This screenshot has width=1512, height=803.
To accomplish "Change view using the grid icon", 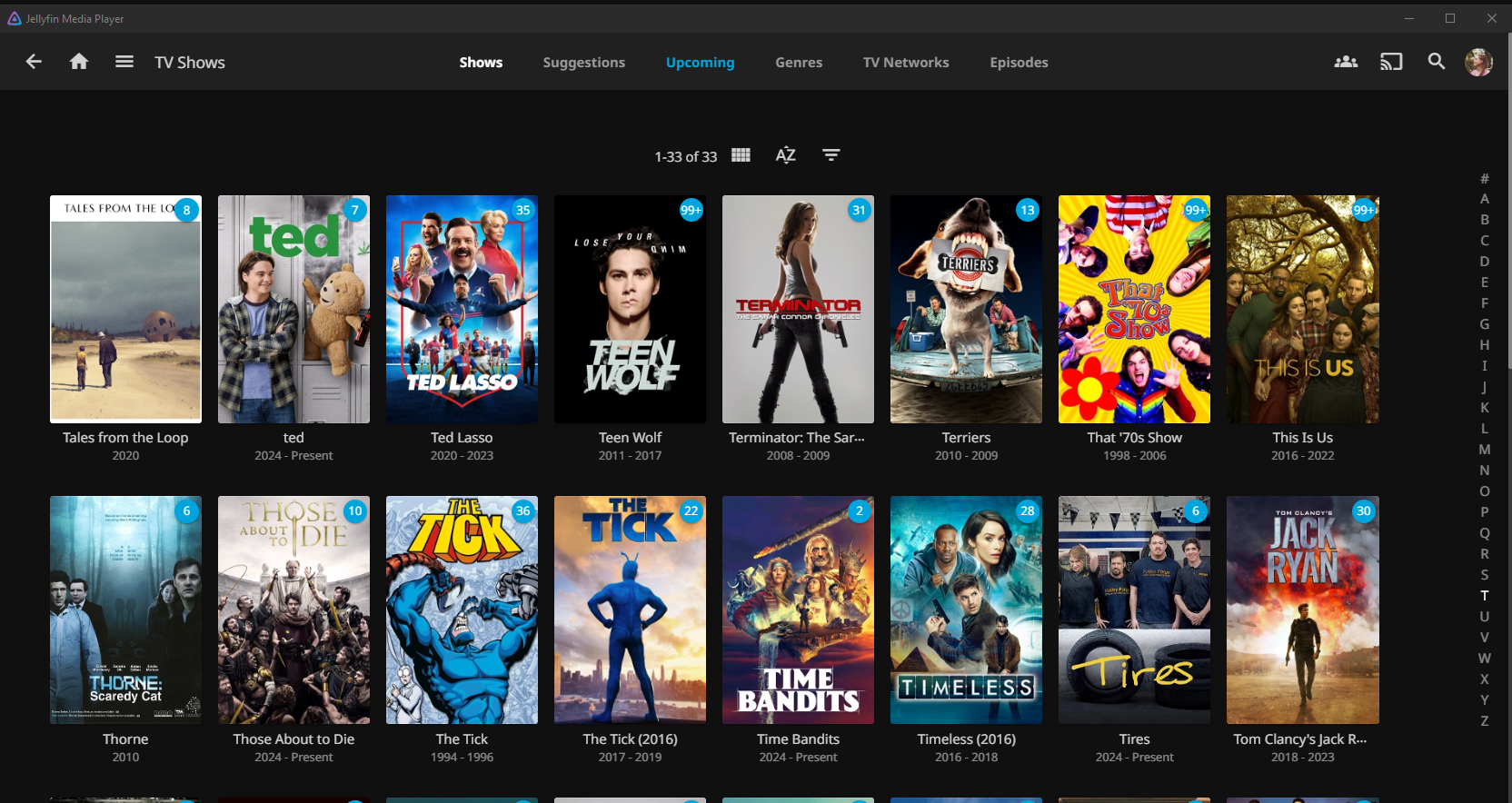I will click(741, 155).
